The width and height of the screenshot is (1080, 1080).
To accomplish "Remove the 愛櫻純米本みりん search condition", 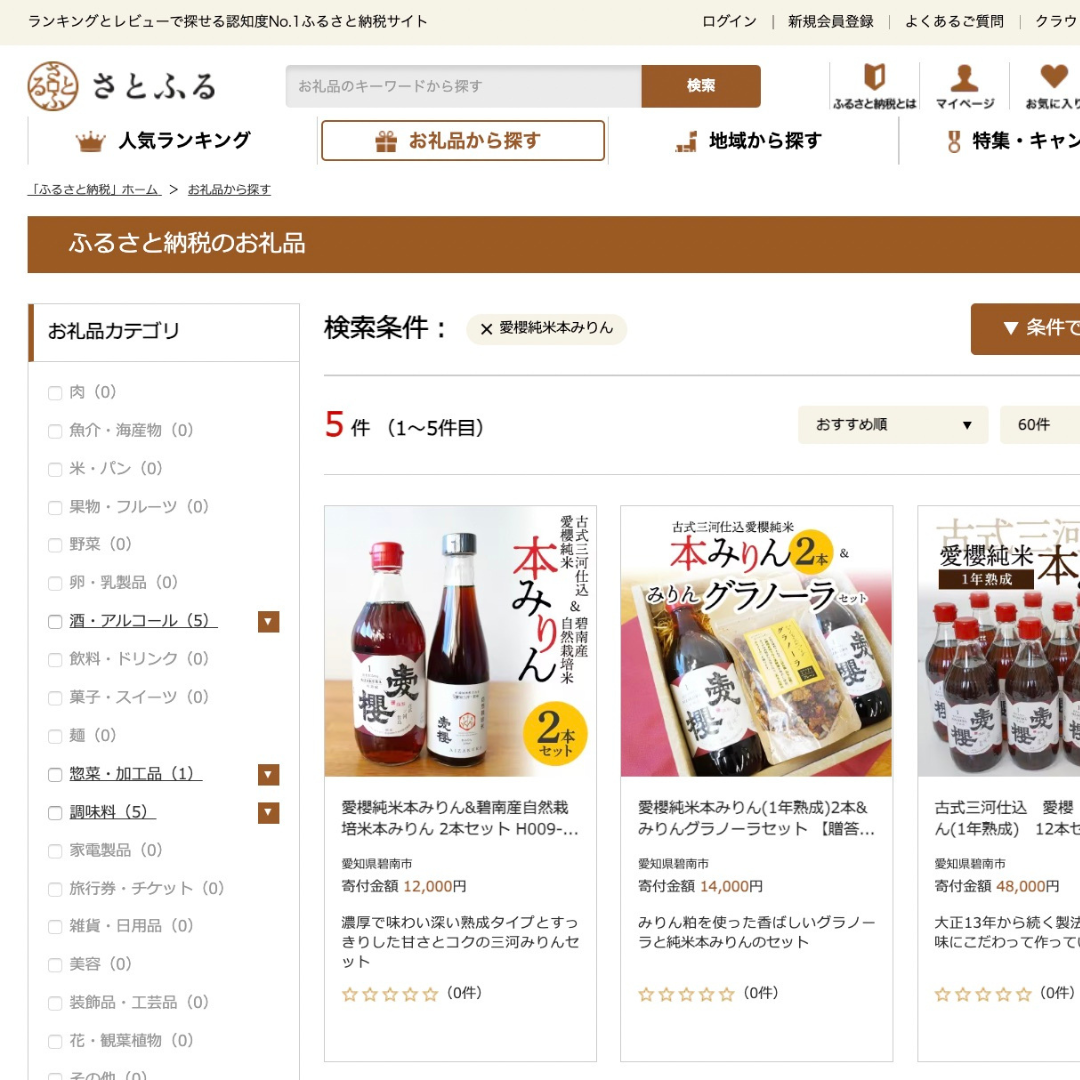I will pos(486,329).
